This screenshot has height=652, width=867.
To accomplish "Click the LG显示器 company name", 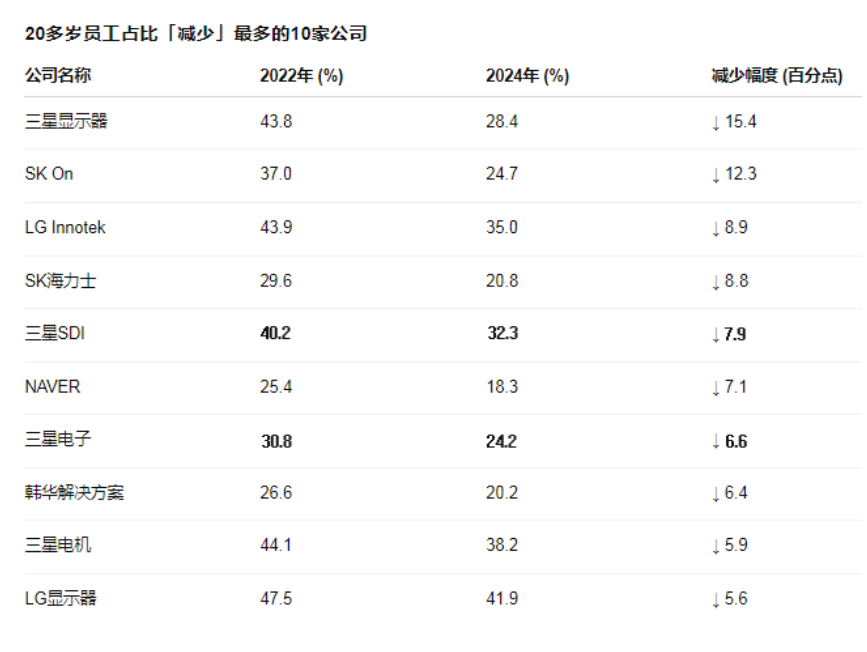I will tap(60, 598).
